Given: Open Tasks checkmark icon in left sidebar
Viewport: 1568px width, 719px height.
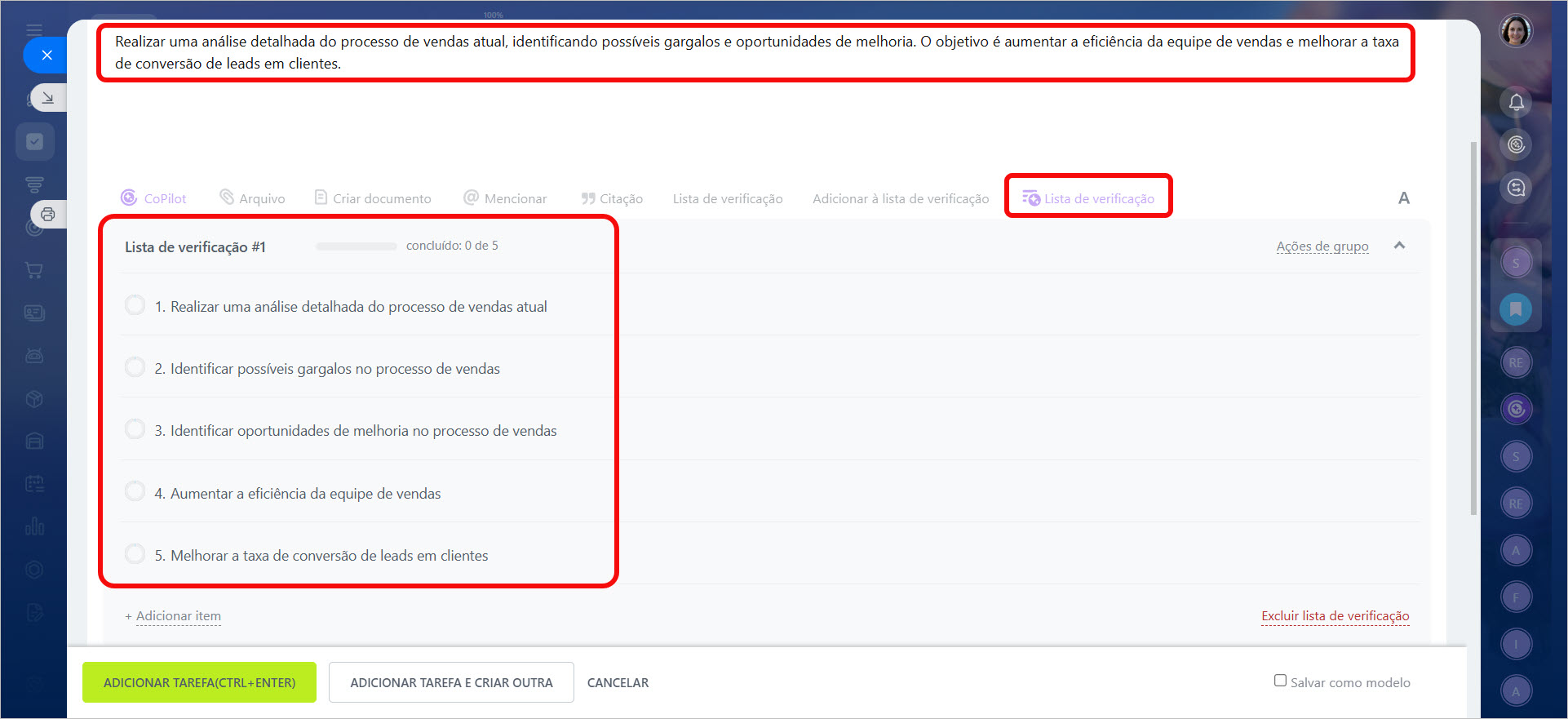Looking at the screenshot, I should (x=34, y=142).
